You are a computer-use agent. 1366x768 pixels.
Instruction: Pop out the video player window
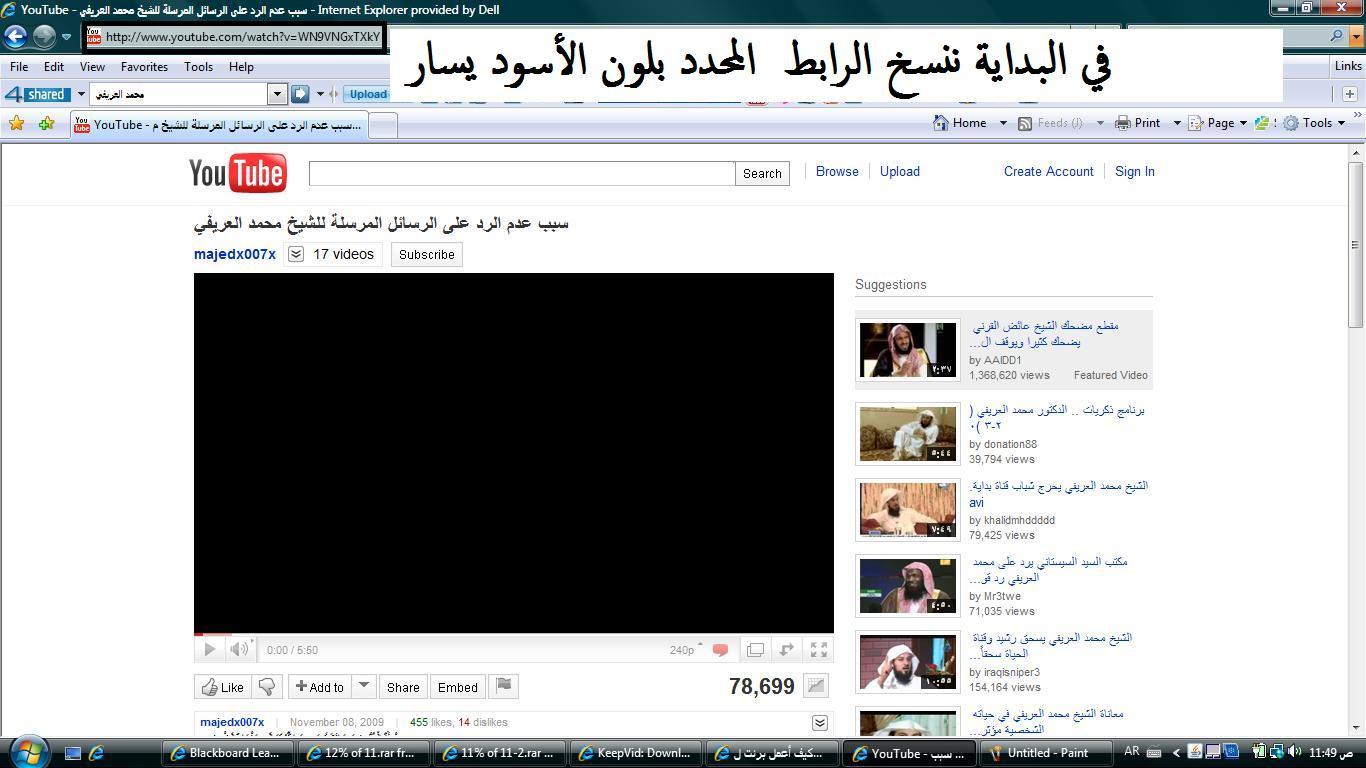coord(755,650)
